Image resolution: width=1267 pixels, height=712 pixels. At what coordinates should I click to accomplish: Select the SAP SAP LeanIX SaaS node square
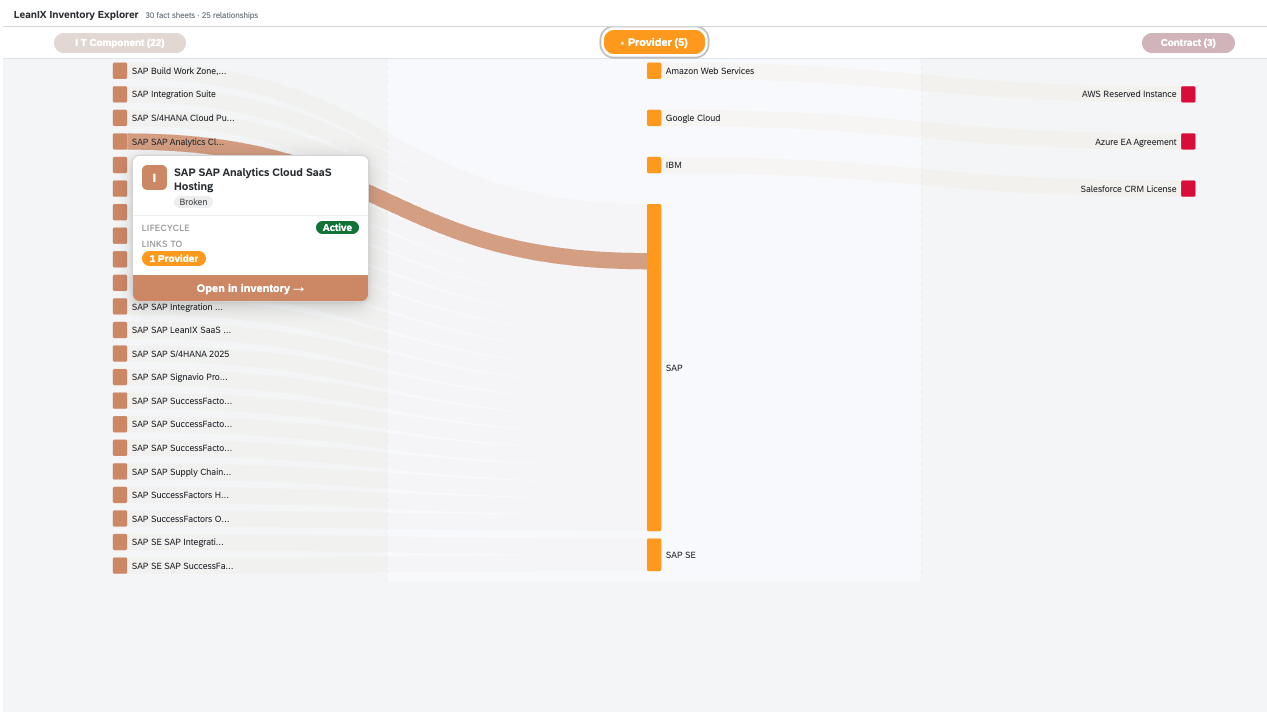(120, 330)
